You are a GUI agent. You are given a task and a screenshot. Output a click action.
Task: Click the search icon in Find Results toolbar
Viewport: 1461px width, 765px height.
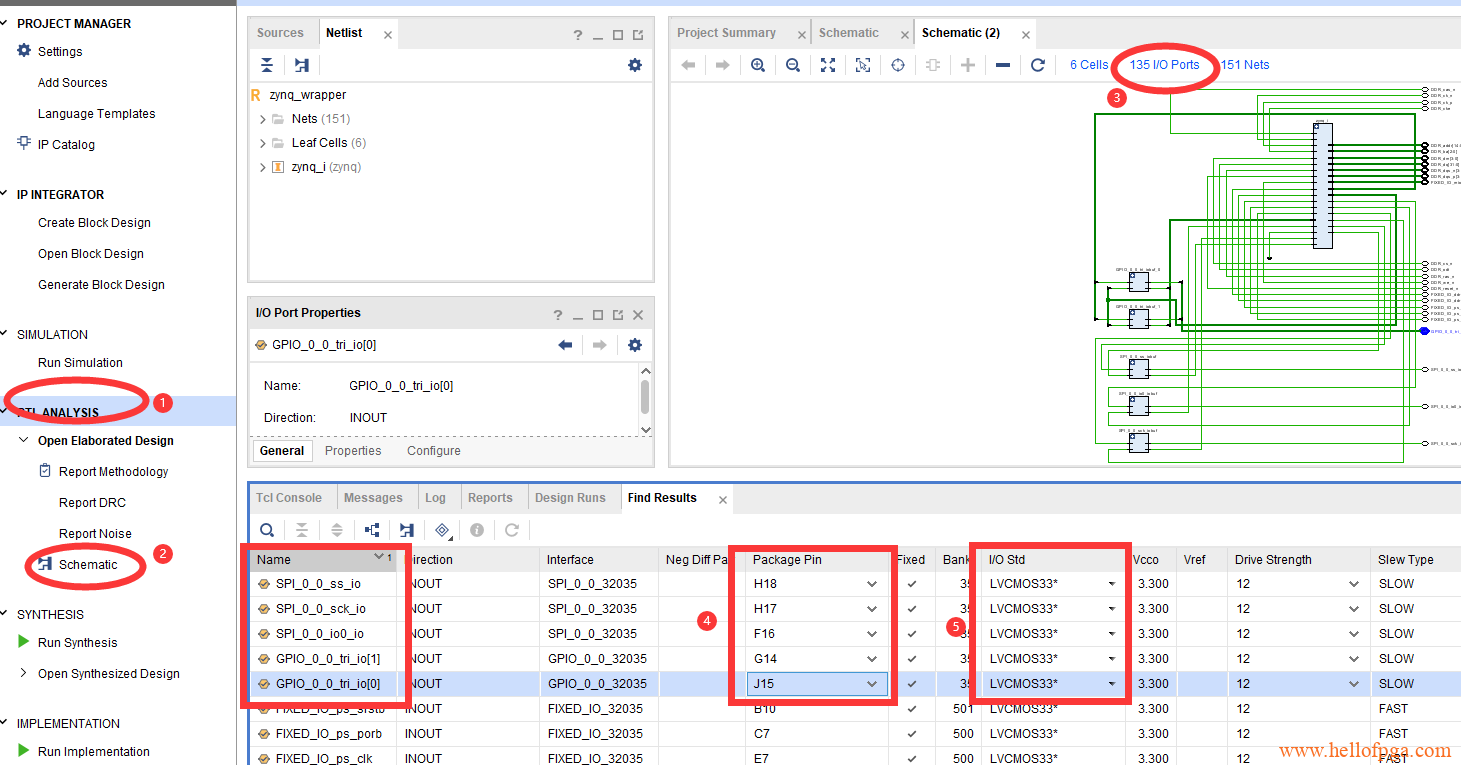tap(267, 530)
